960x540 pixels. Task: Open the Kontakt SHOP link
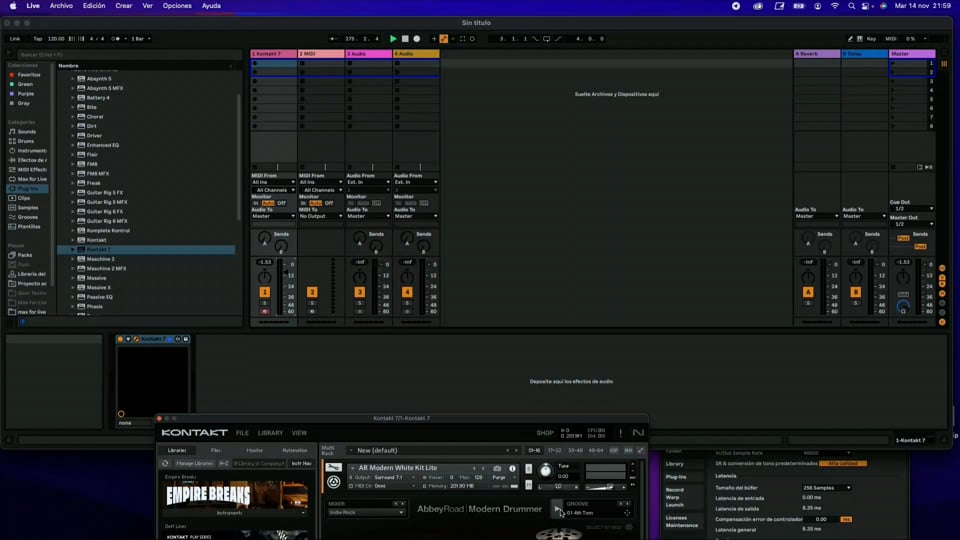pyautogui.click(x=545, y=433)
